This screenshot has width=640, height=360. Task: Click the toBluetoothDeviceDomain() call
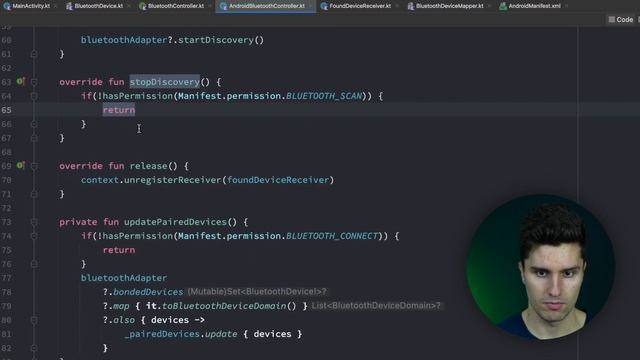pos(229,306)
